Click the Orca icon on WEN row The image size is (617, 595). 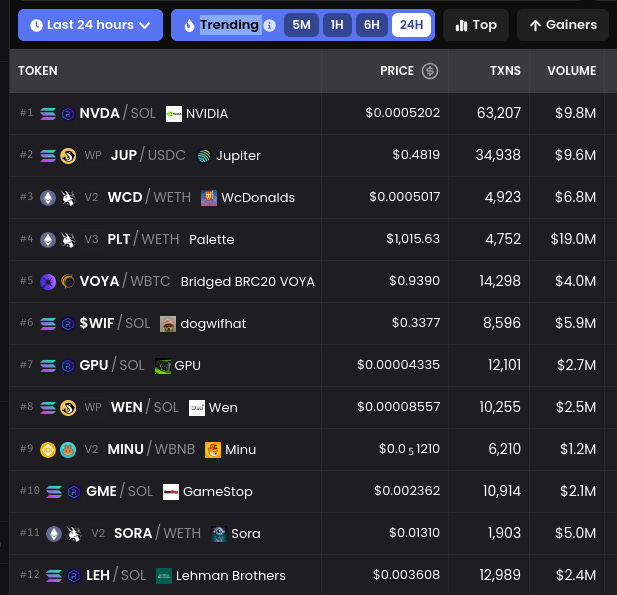(x=68, y=408)
